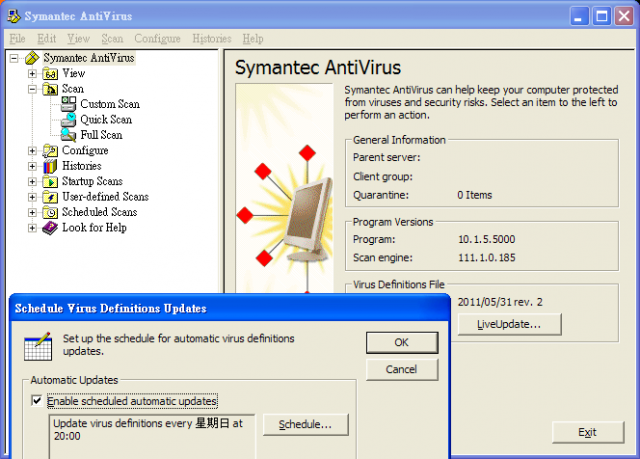Click the computer monitor illustration

coord(307,220)
